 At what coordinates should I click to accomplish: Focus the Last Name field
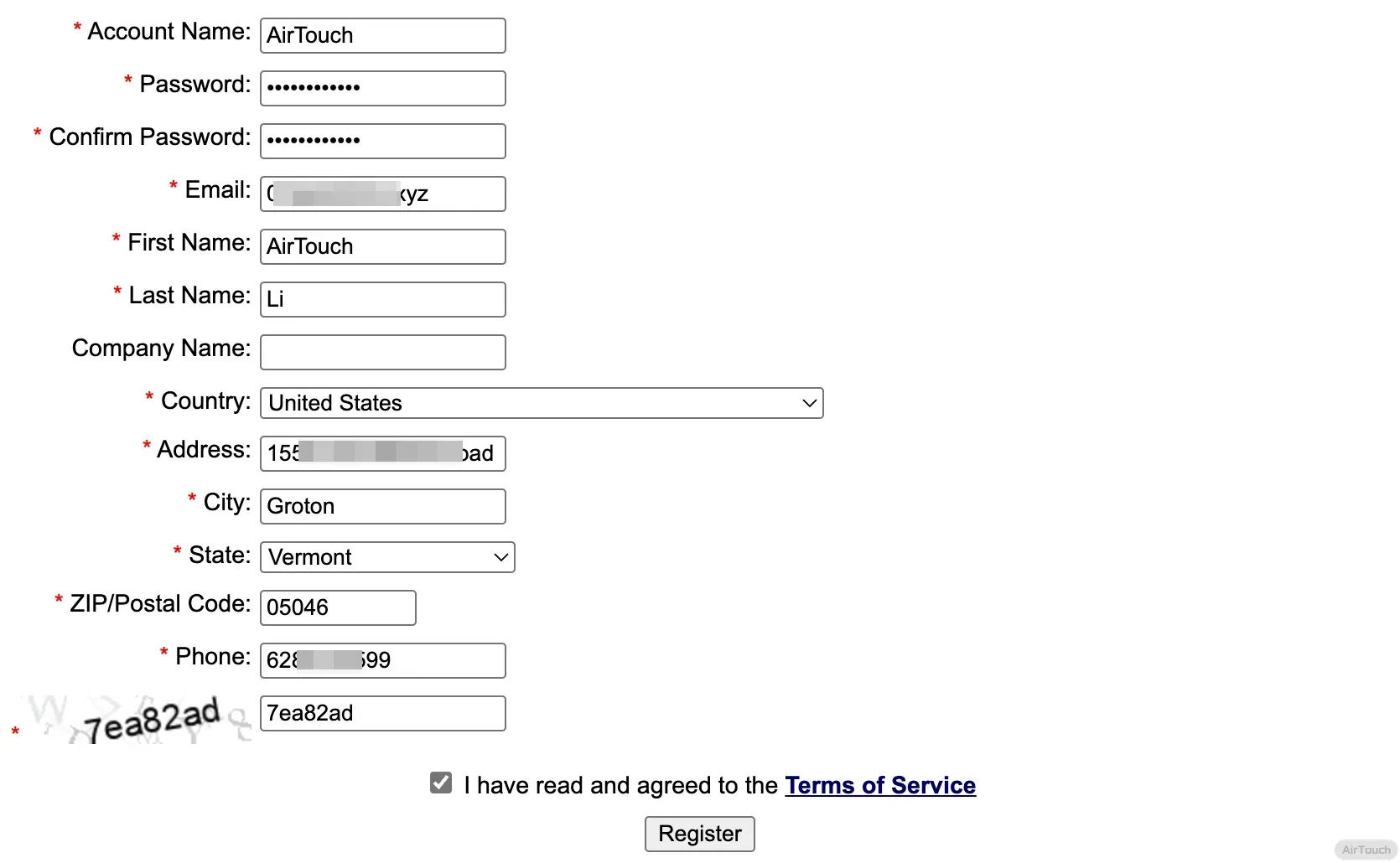tap(382, 299)
